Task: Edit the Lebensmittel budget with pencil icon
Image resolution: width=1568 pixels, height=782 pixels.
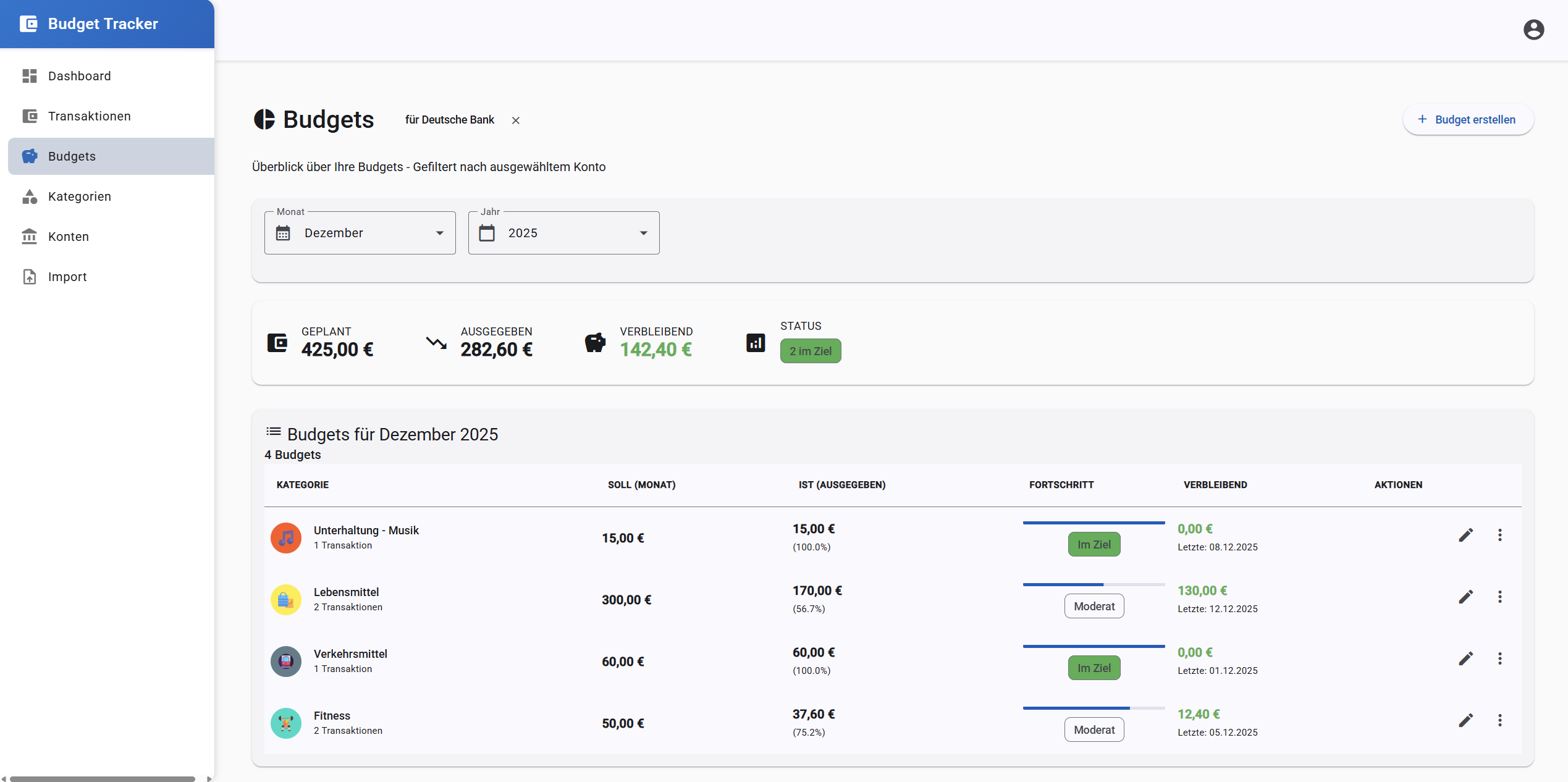Action: pos(1465,597)
